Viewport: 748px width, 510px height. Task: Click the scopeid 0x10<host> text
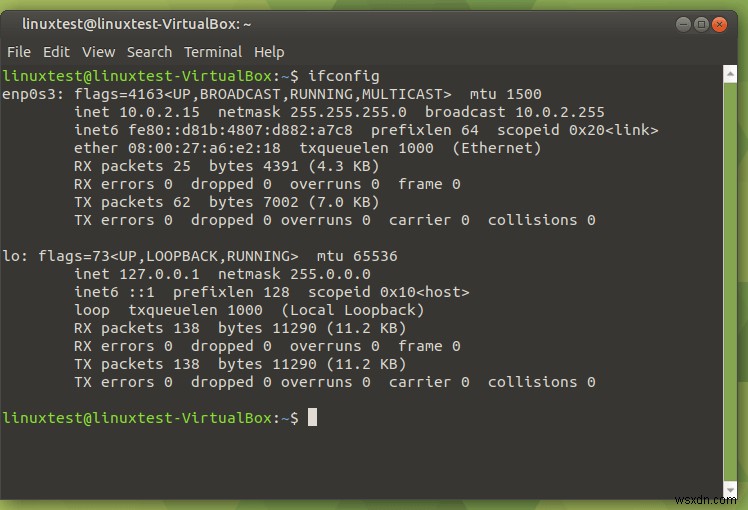point(388,292)
